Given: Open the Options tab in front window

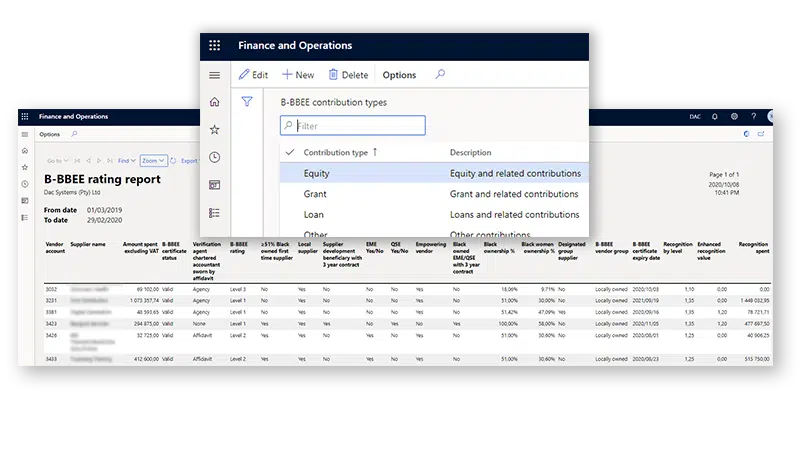Looking at the screenshot, I should pyautogui.click(x=399, y=75).
